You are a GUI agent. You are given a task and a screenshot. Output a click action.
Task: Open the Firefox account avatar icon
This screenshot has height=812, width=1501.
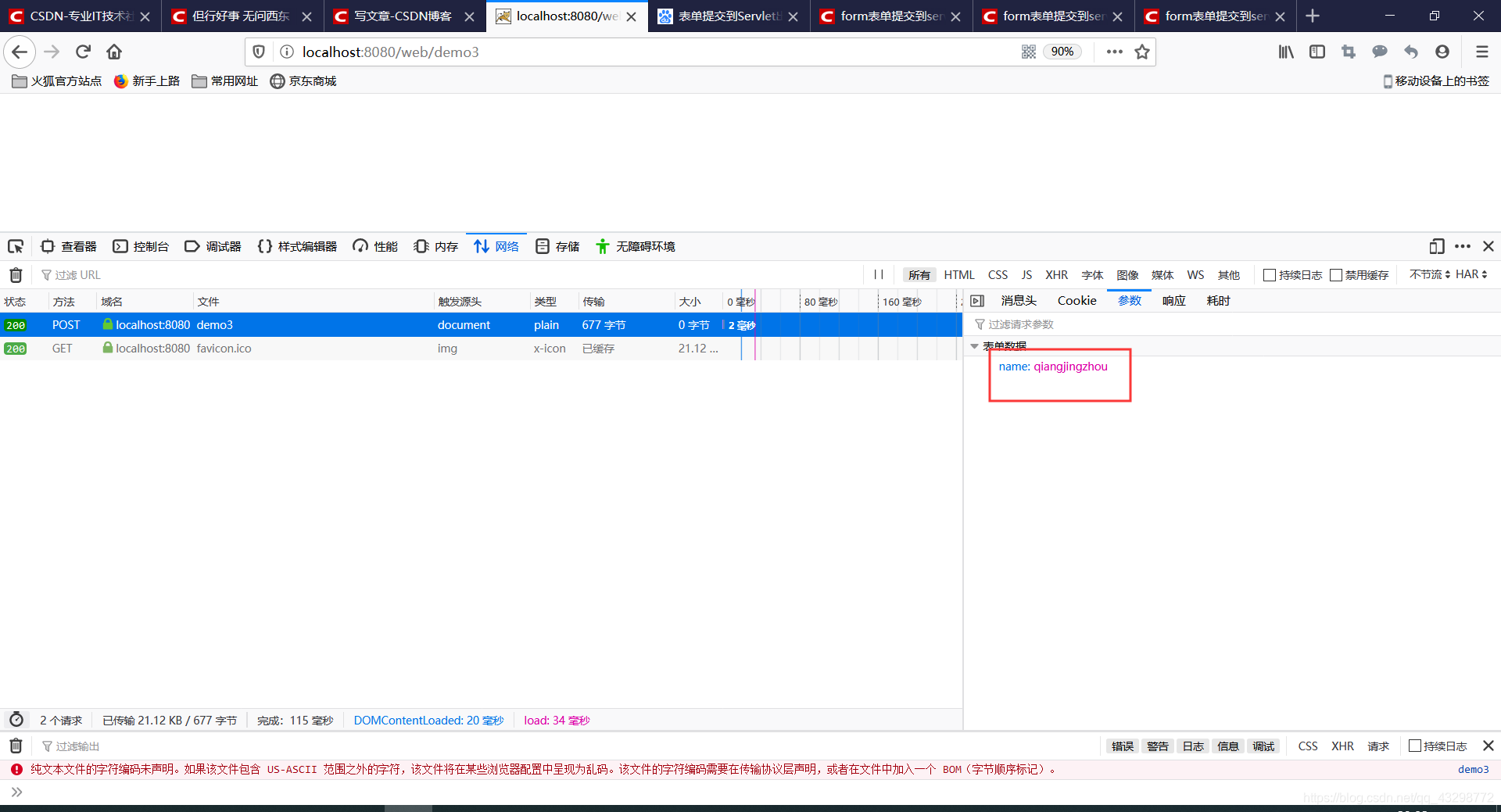point(1442,52)
